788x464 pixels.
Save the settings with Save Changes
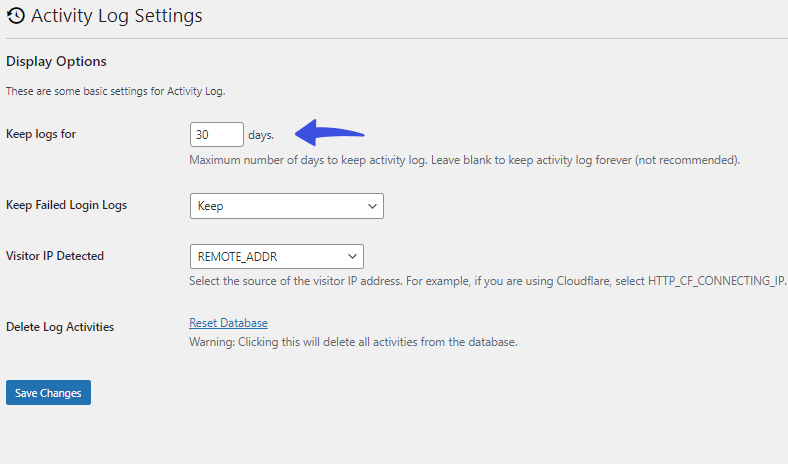pyautogui.click(x=48, y=393)
